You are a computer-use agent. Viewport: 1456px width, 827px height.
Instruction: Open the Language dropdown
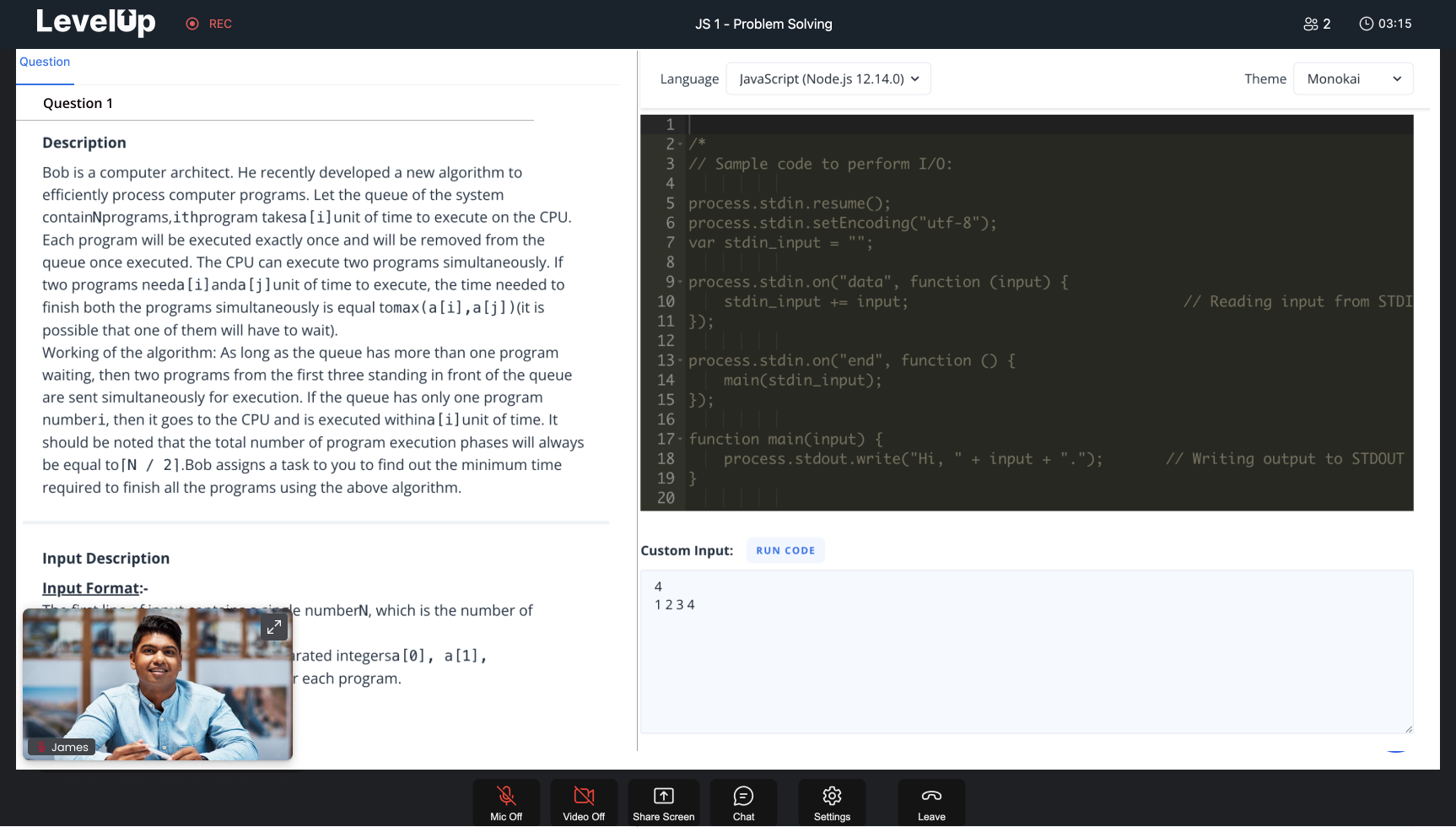coord(828,78)
